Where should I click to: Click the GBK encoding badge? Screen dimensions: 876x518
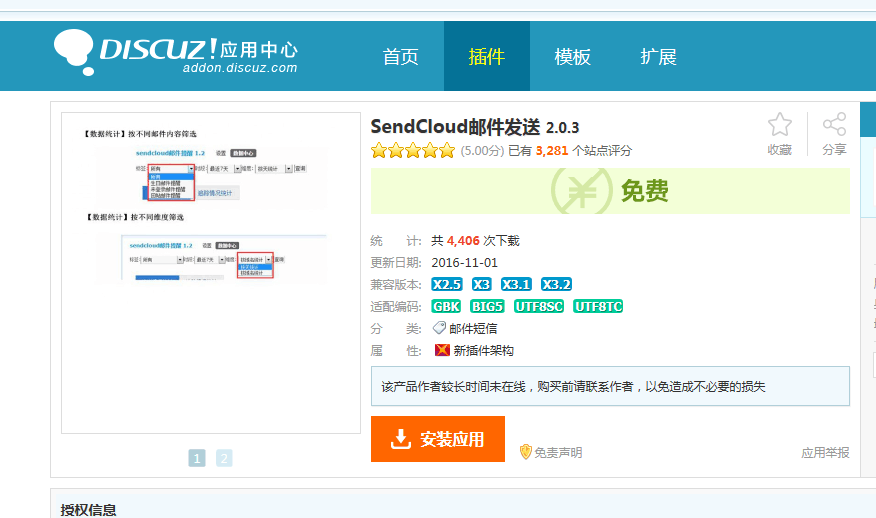point(446,306)
